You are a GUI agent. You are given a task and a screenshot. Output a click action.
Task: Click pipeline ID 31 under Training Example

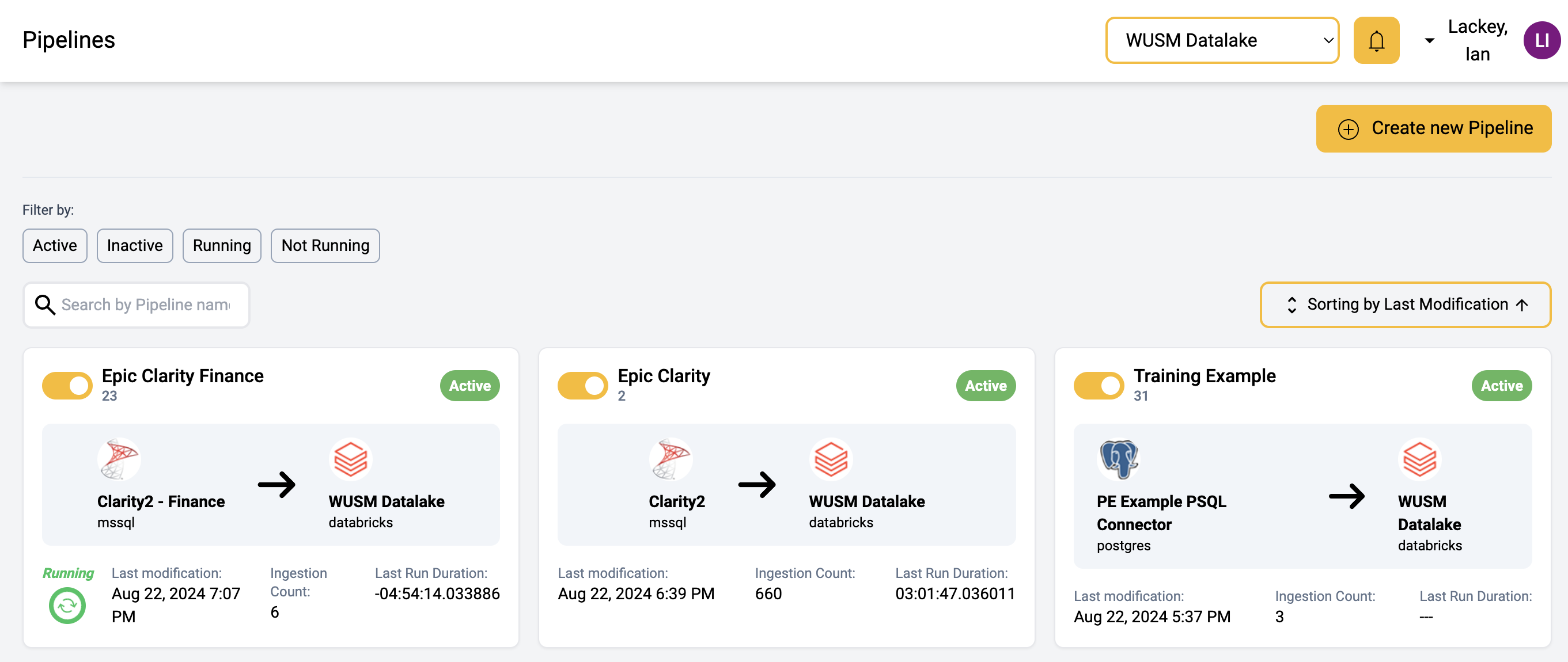tap(1141, 396)
